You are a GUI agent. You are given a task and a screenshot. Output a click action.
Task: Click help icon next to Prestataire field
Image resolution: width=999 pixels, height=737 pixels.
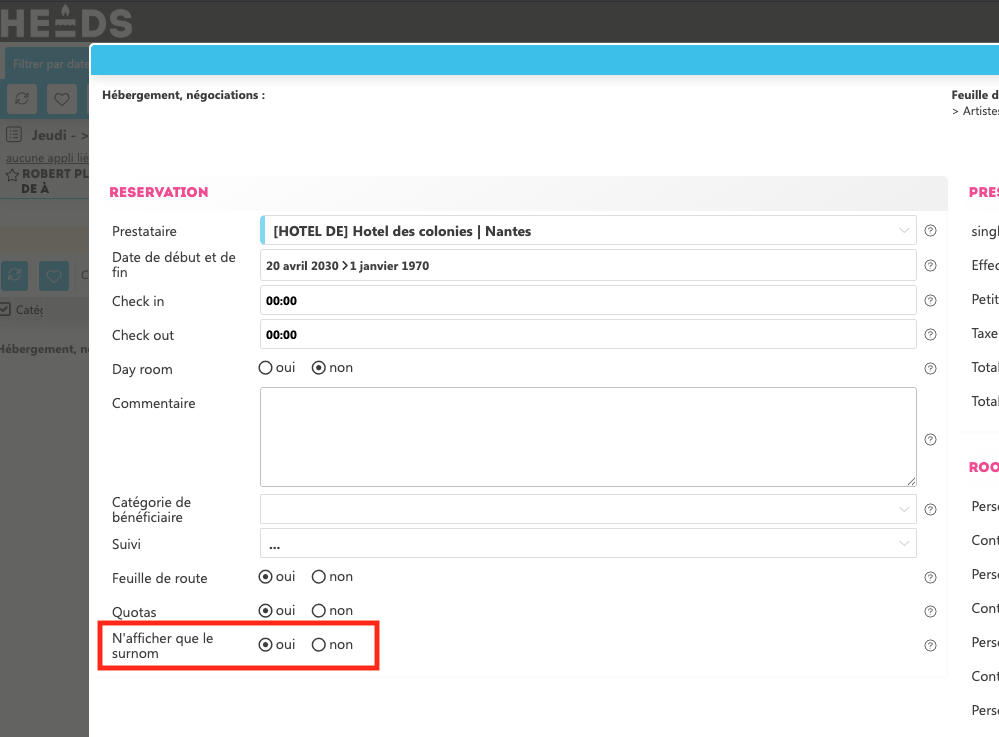coord(930,231)
